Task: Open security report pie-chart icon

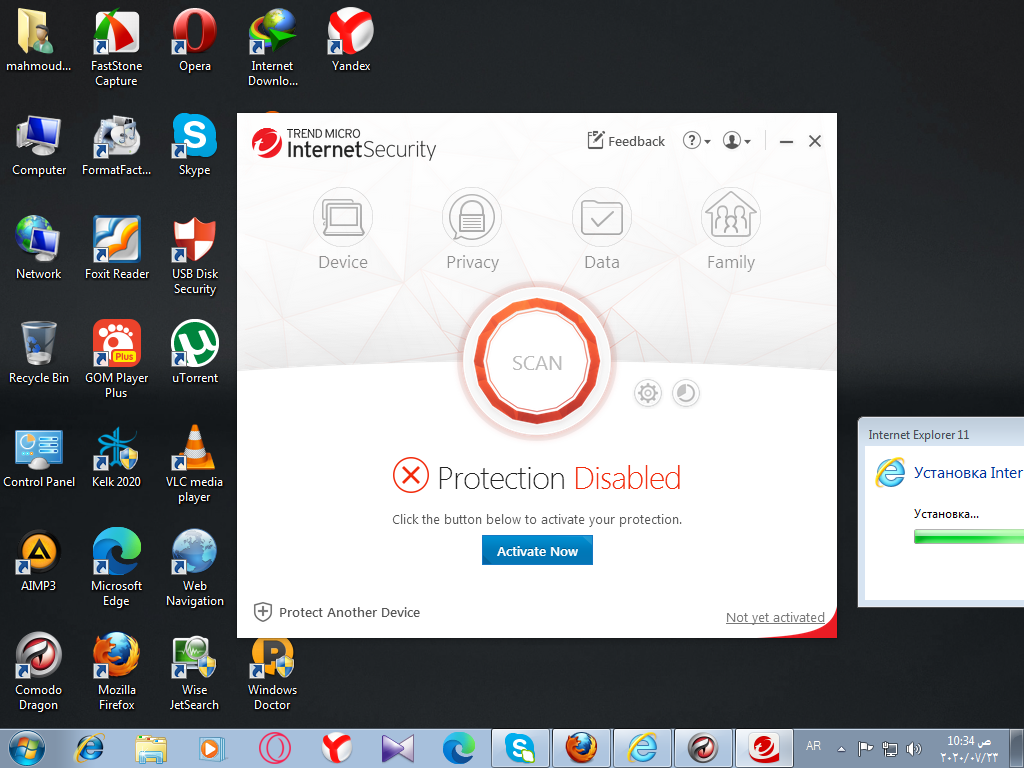Action: click(686, 393)
